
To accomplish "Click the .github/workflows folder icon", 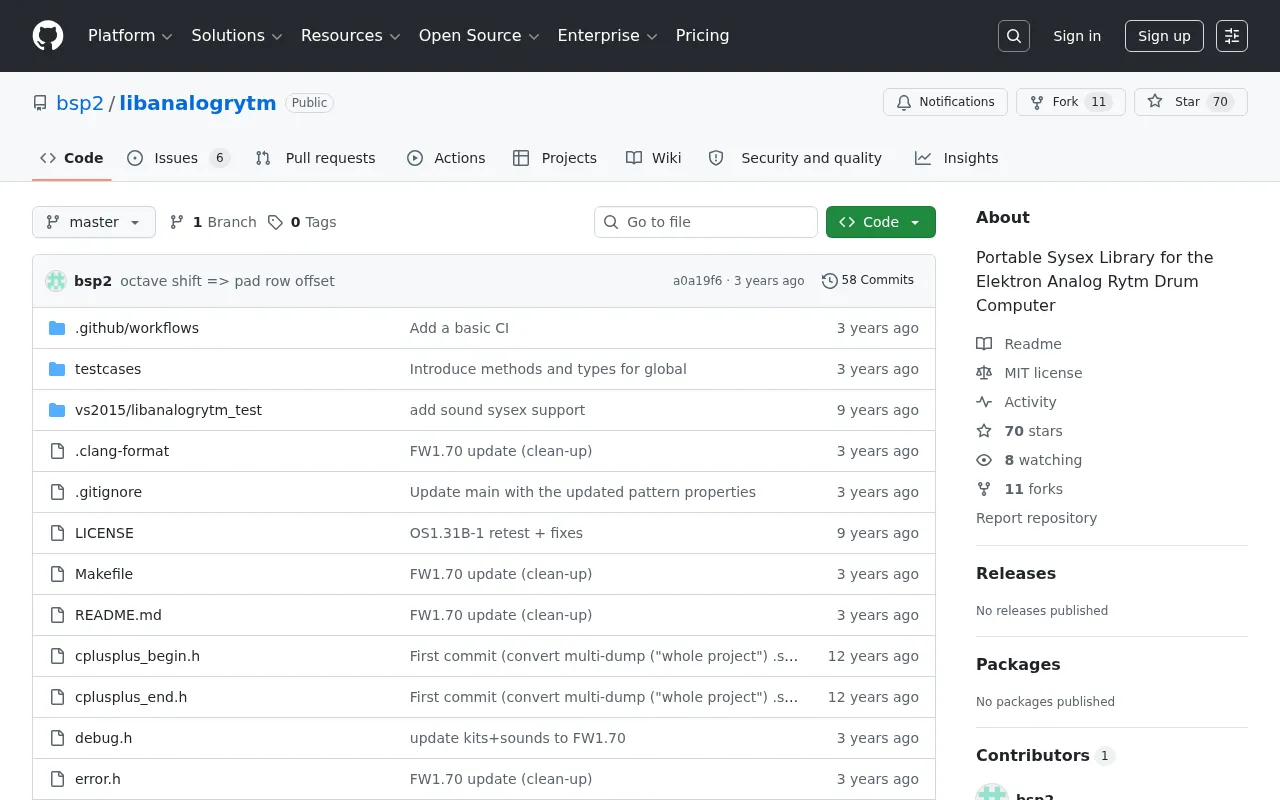I will tap(57, 328).
